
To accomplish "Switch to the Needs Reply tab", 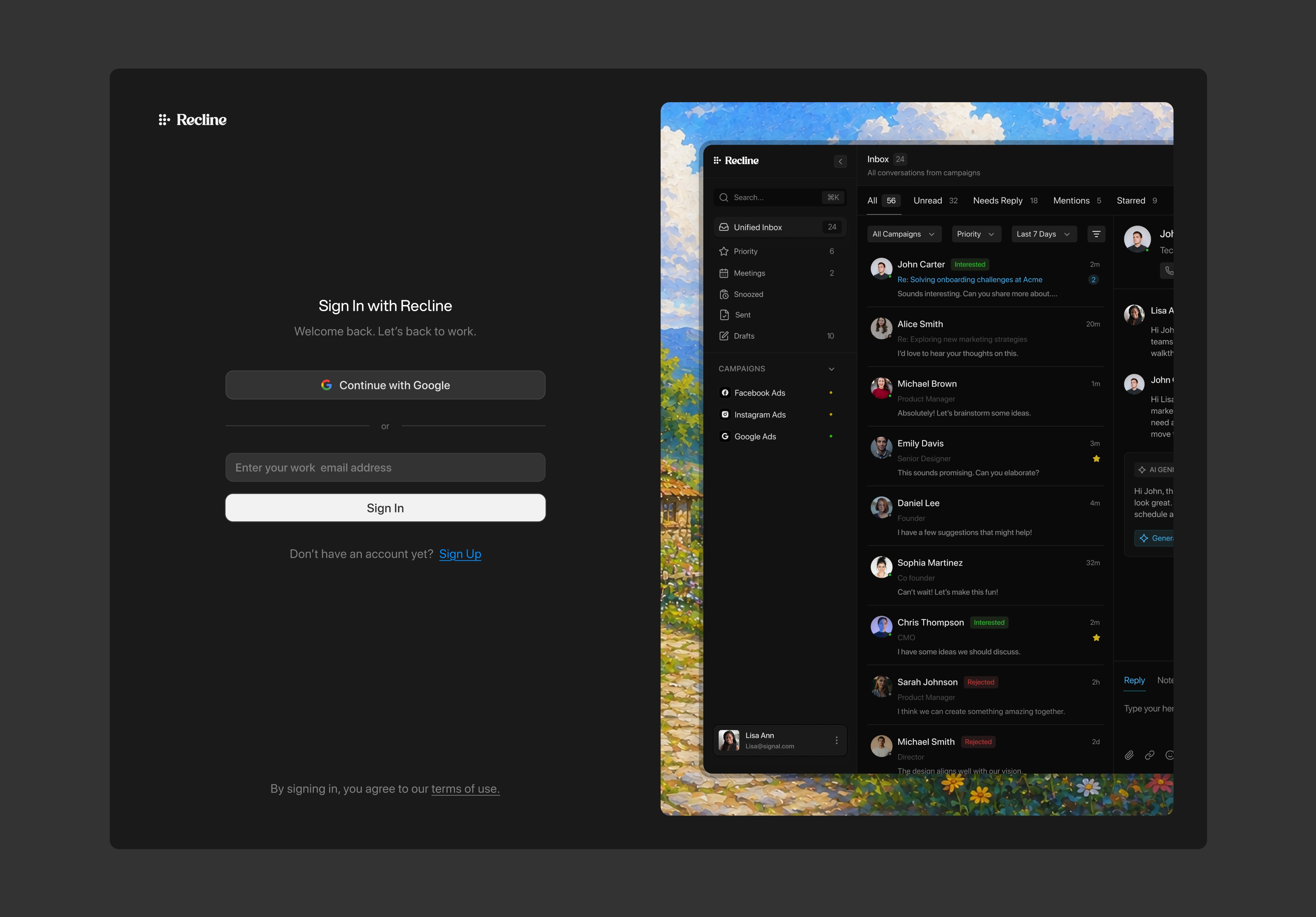I will click(x=1005, y=201).
